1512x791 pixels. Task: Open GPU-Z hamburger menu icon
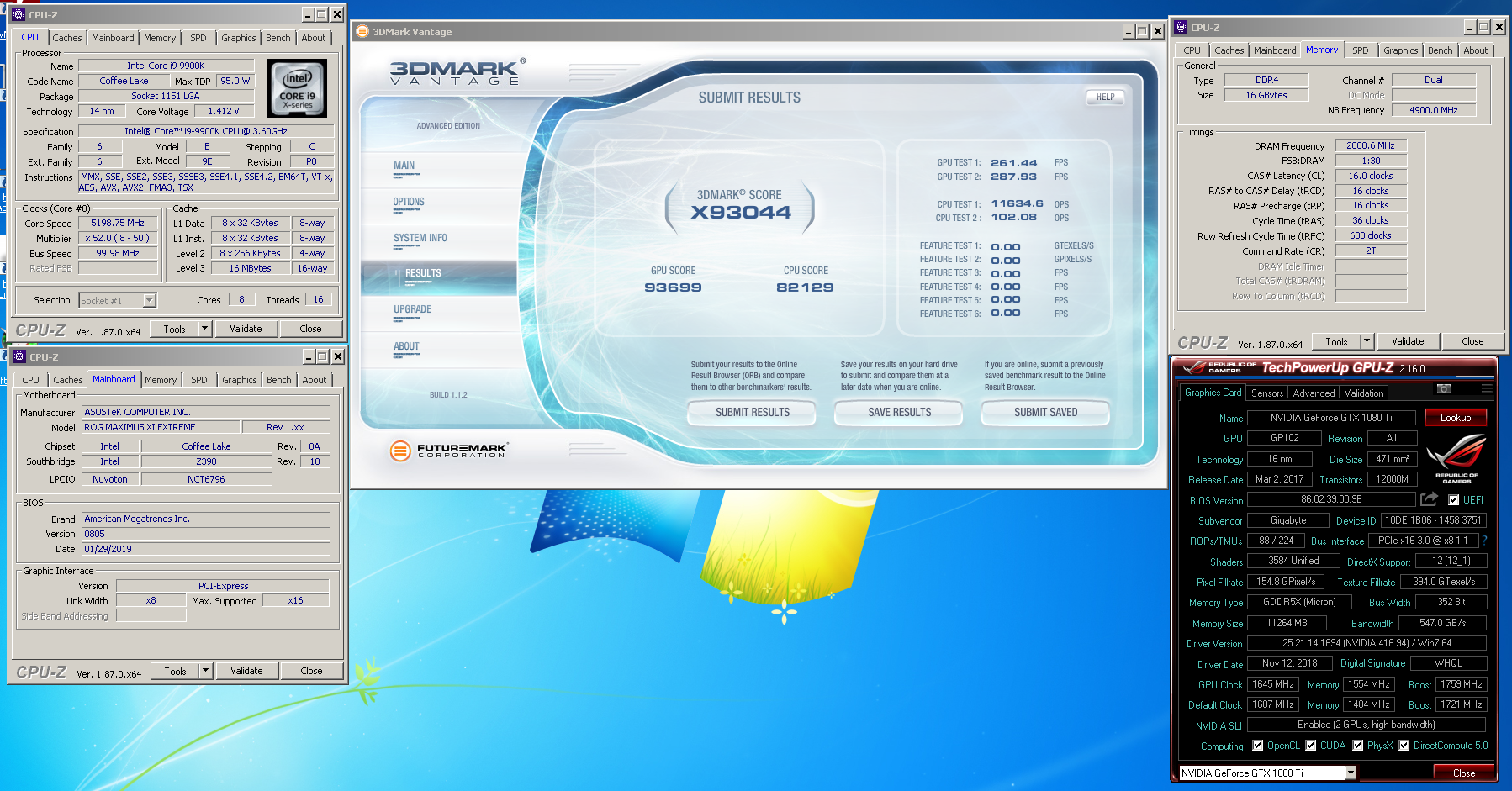pyautogui.click(x=1487, y=388)
